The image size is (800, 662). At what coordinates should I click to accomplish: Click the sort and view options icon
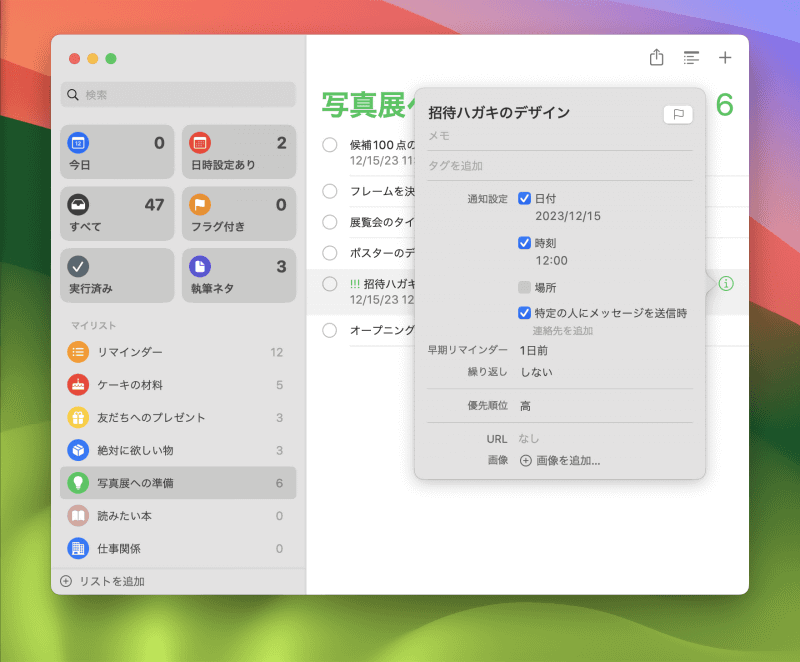click(691, 58)
